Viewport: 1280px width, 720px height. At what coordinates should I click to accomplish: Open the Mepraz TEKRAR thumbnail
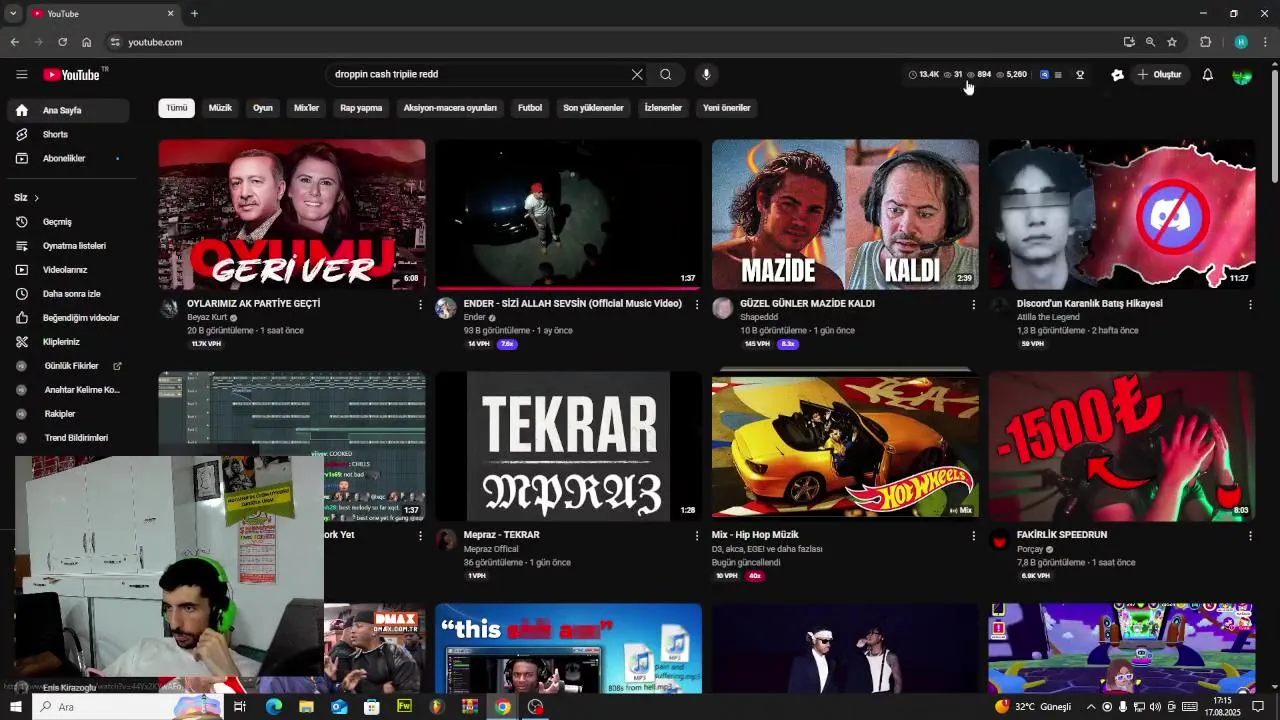tap(568, 446)
